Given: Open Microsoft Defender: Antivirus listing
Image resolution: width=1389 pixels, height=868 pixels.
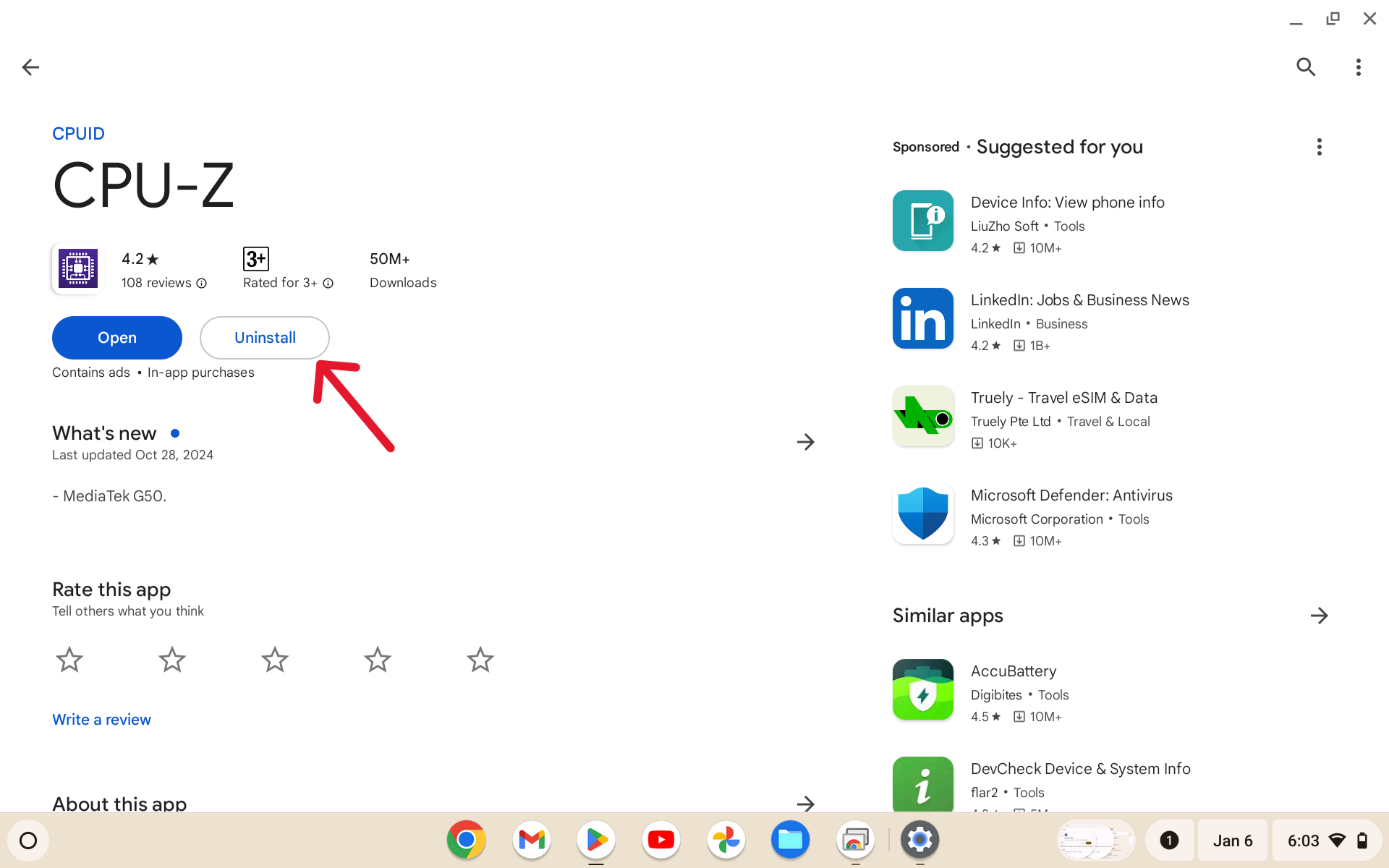Looking at the screenshot, I should (x=1071, y=495).
